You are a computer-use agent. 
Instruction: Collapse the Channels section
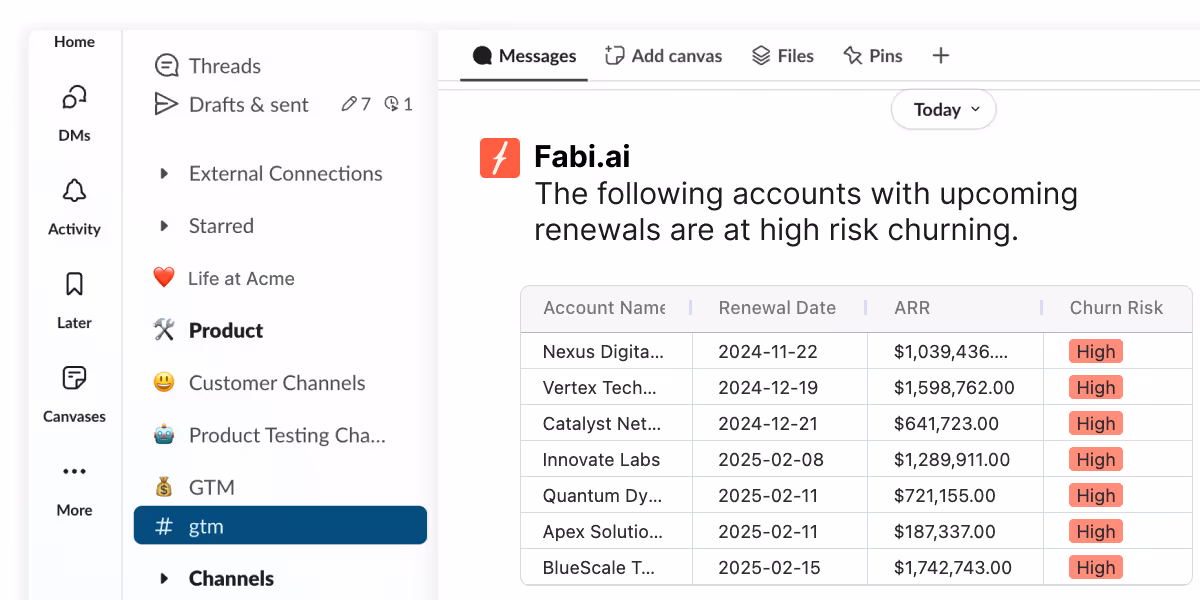(164, 578)
